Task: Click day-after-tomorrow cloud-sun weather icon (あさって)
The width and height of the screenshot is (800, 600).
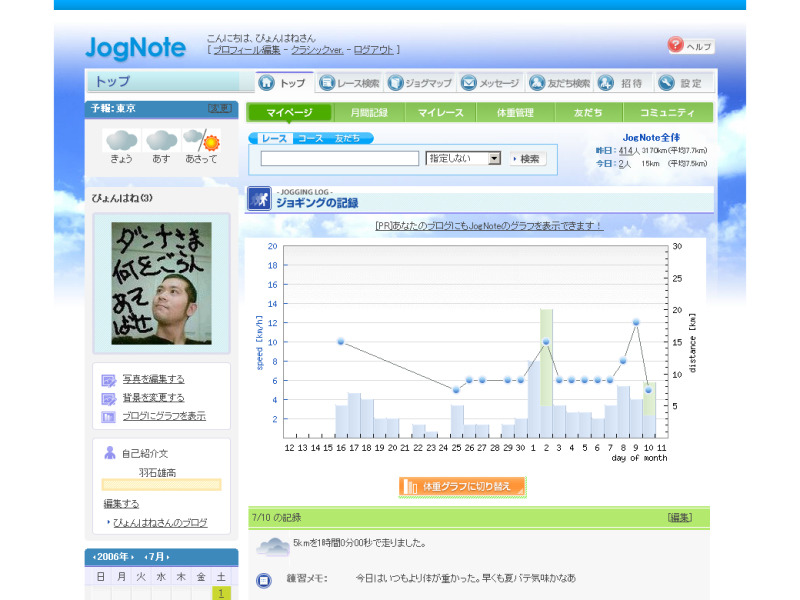Action: pos(202,140)
